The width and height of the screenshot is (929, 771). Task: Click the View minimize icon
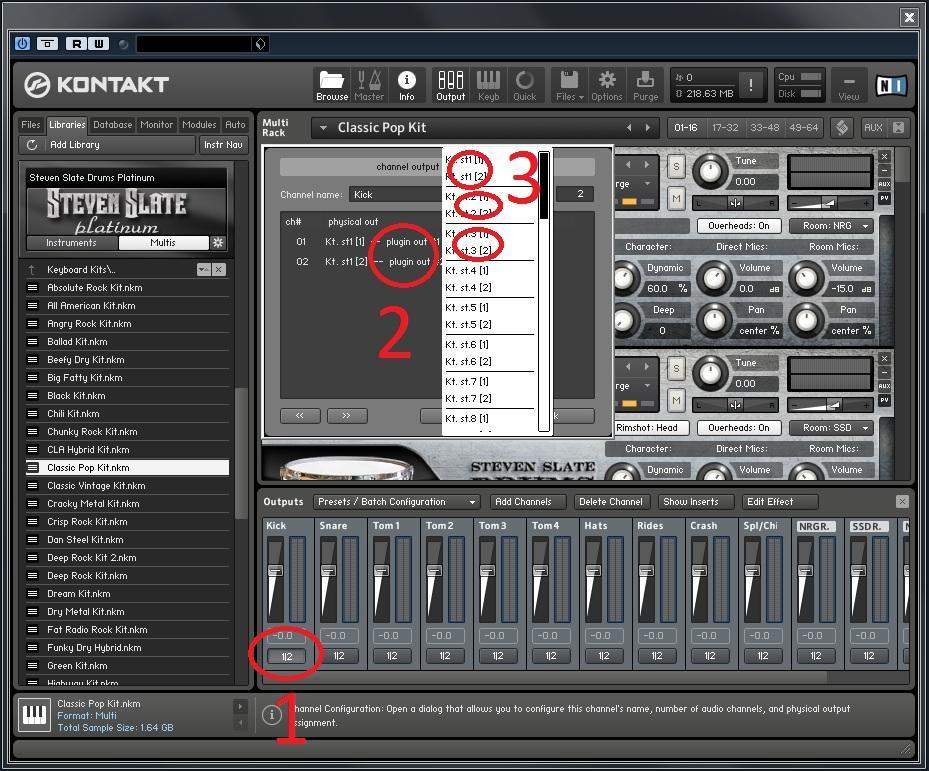click(x=849, y=85)
